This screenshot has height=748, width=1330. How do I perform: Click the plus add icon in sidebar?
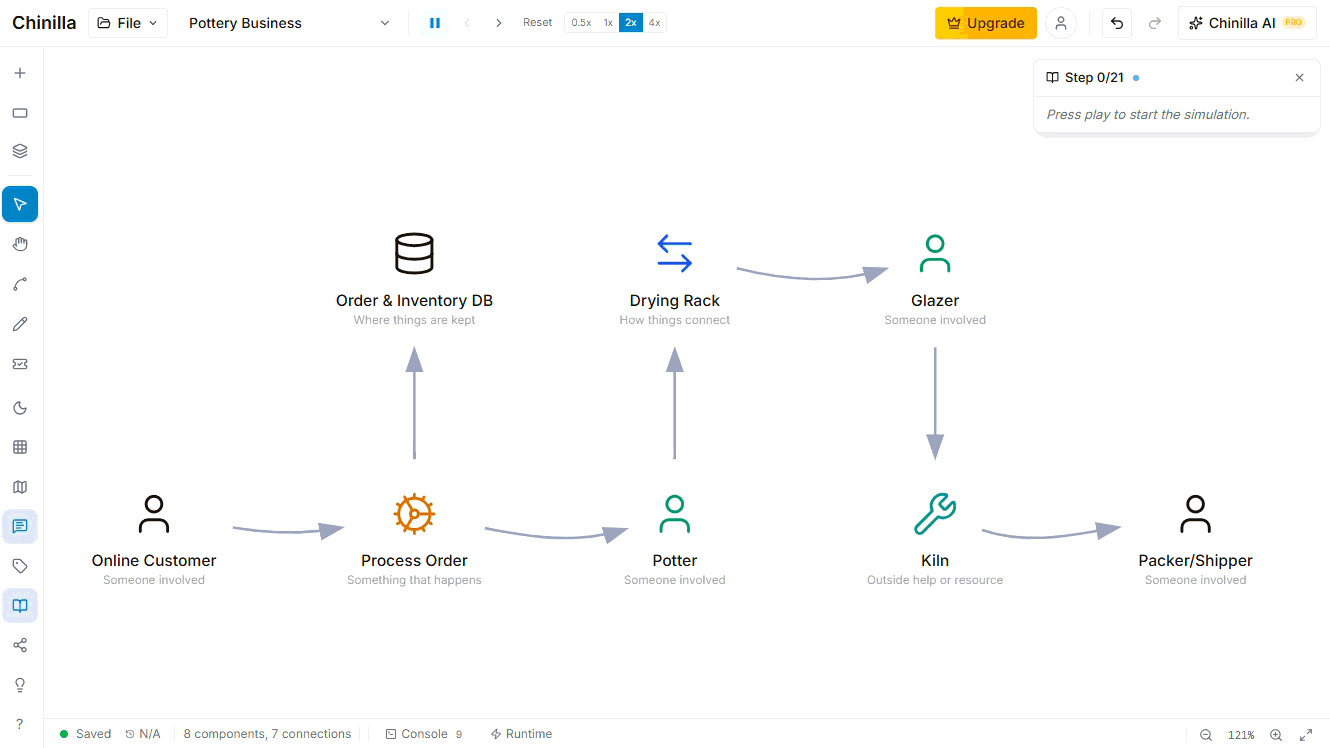(x=20, y=73)
